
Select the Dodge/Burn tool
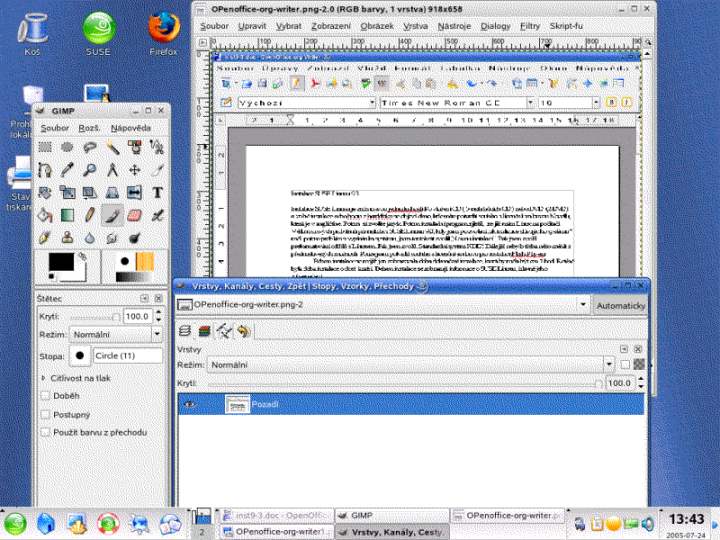click(135, 238)
